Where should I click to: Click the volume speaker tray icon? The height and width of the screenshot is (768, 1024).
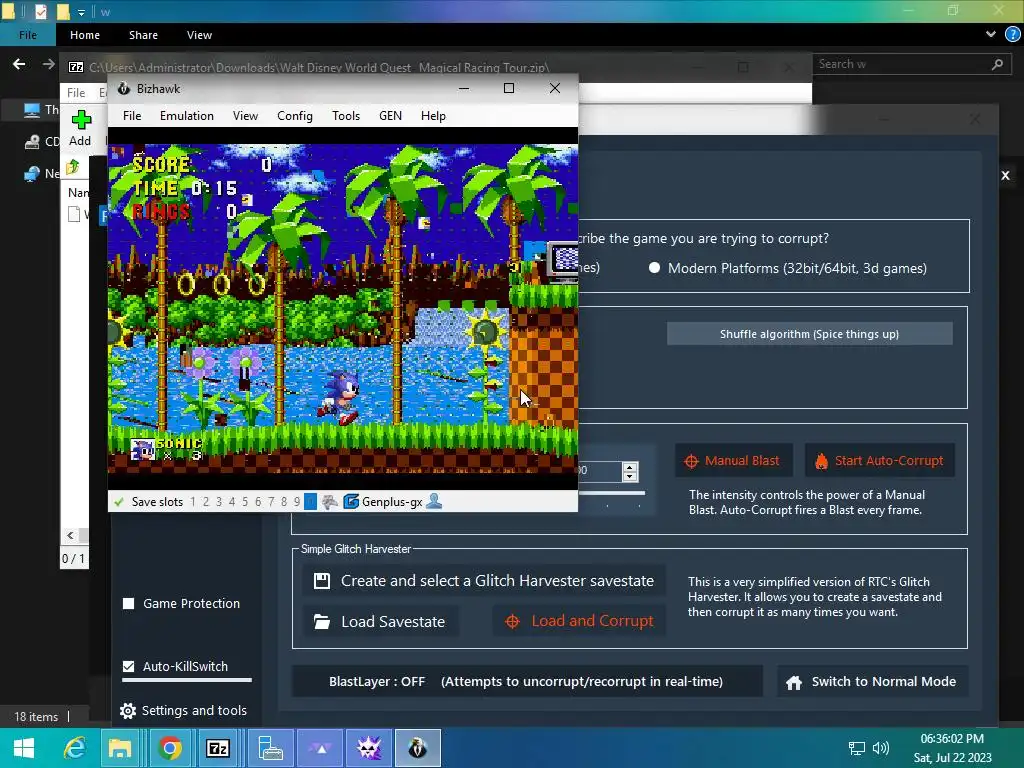pyautogui.click(x=881, y=748)
